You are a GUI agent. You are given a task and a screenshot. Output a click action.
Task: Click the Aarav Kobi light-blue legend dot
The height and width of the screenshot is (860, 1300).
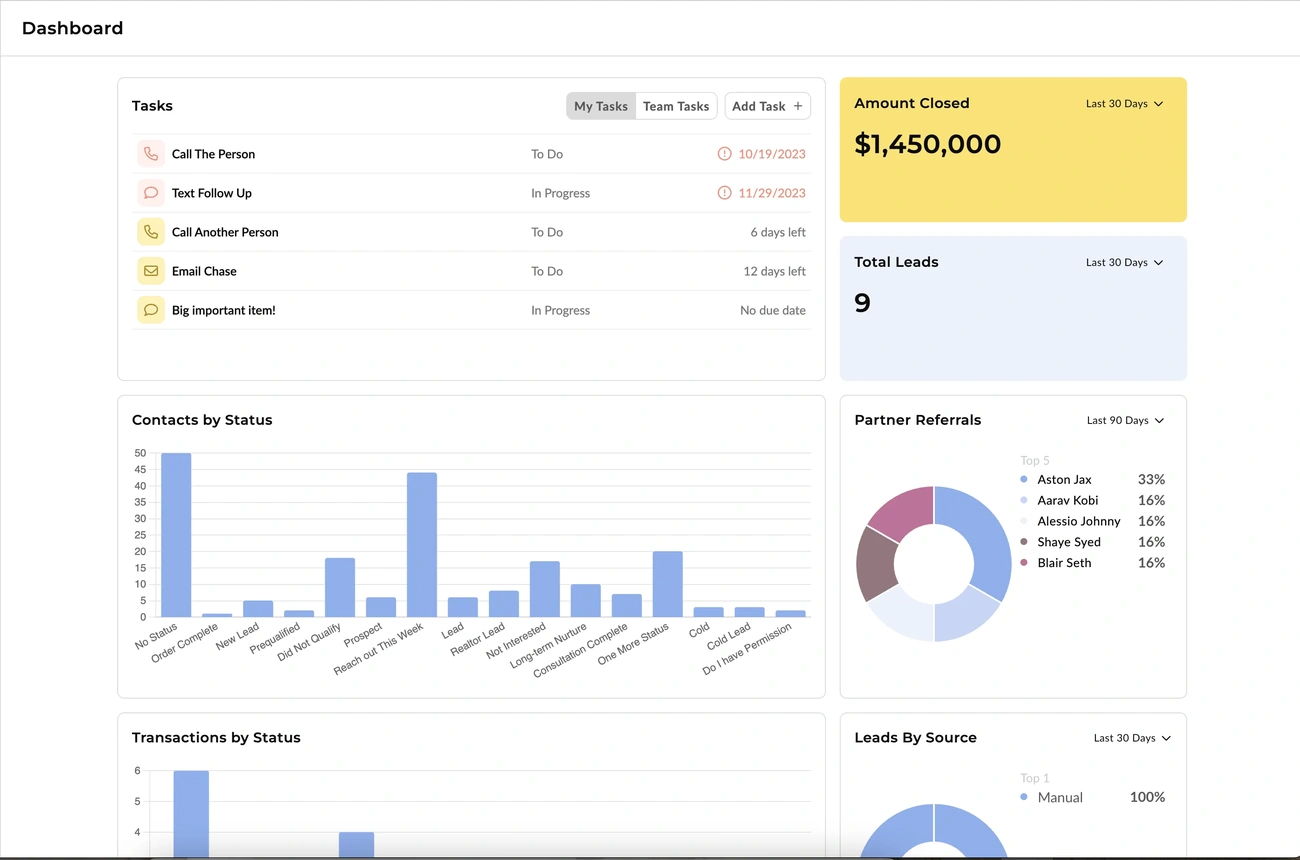tap(1024, 501)
